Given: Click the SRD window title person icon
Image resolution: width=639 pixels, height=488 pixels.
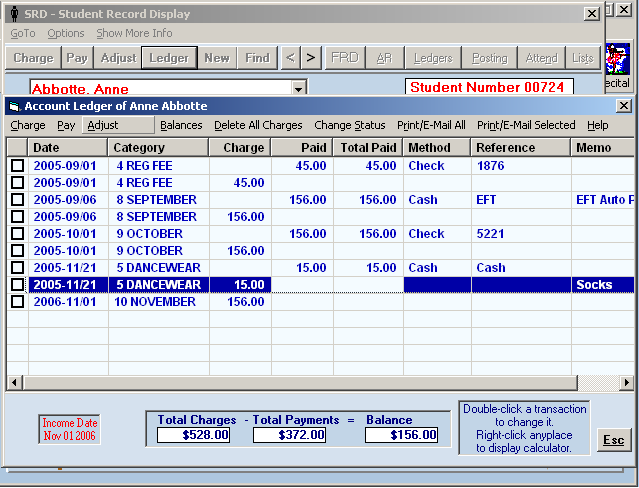Looking at the screenshot, I should [15, 14].
